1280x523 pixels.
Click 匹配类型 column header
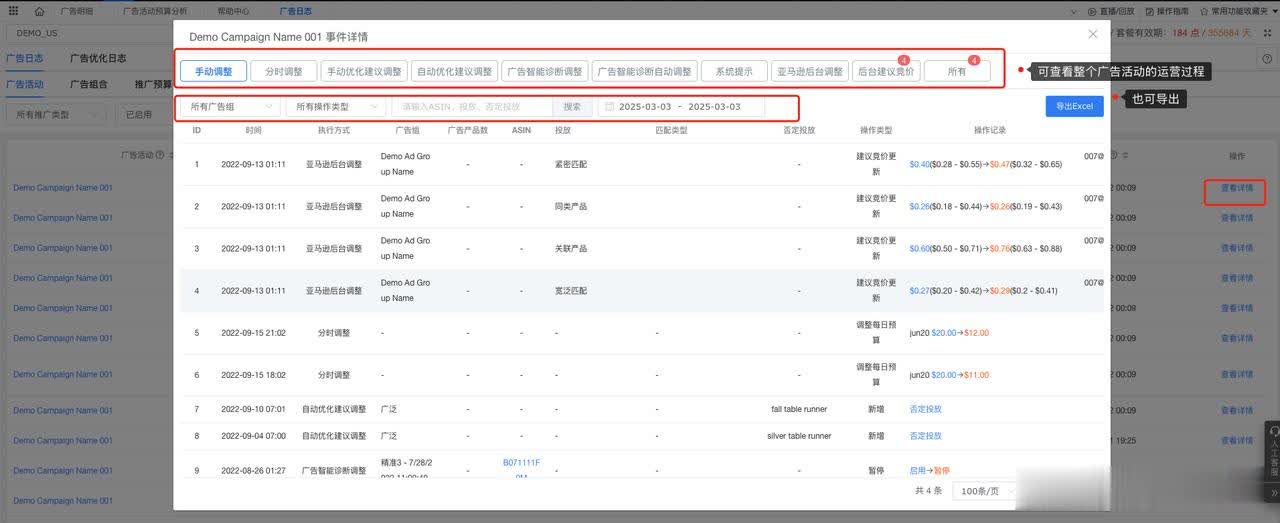click(x=671, y=130)
